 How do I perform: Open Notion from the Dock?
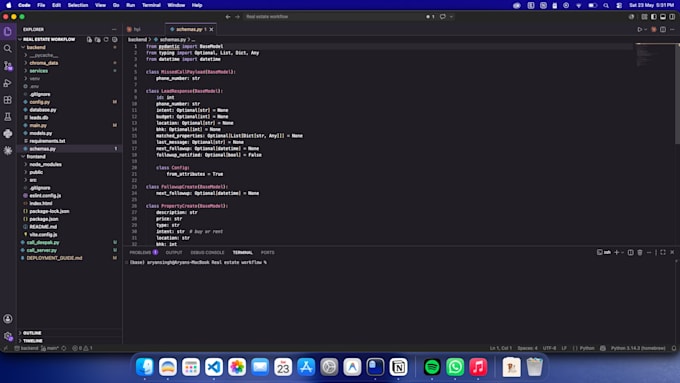point(398,367)
